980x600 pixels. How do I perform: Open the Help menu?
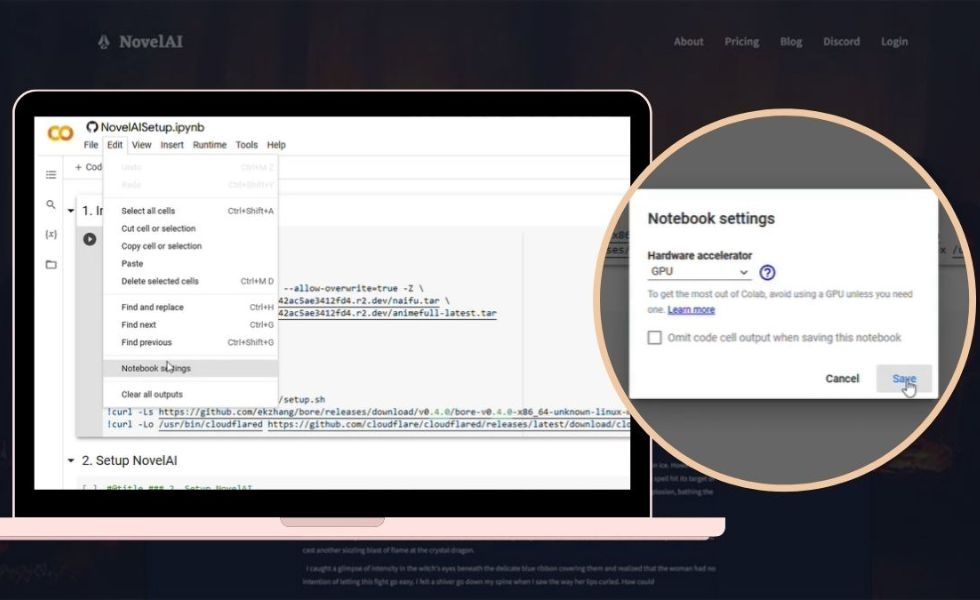point(276,145)
